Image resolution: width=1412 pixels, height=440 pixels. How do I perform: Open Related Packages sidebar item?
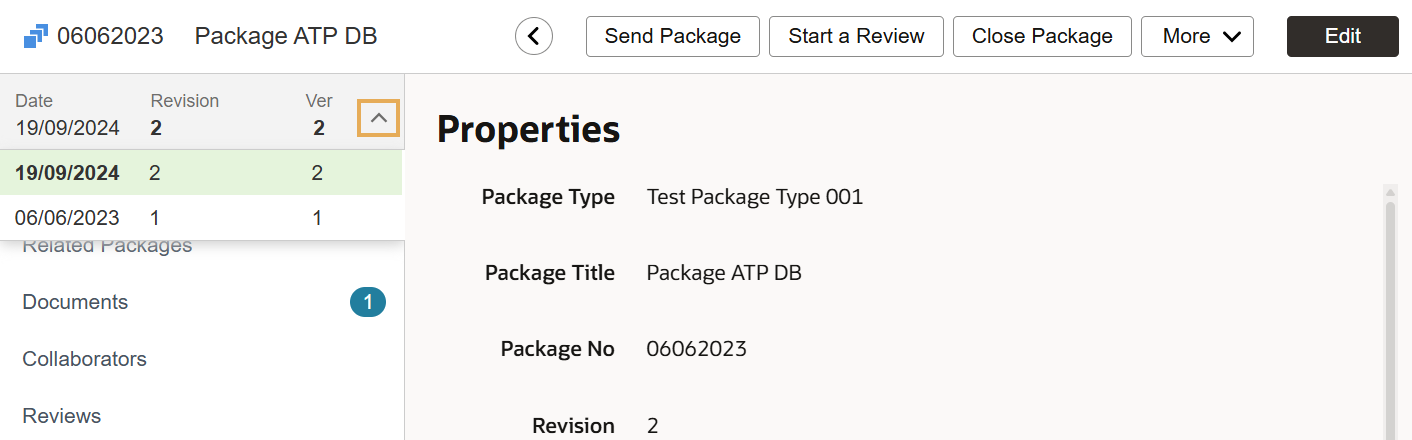click(107, 247)
